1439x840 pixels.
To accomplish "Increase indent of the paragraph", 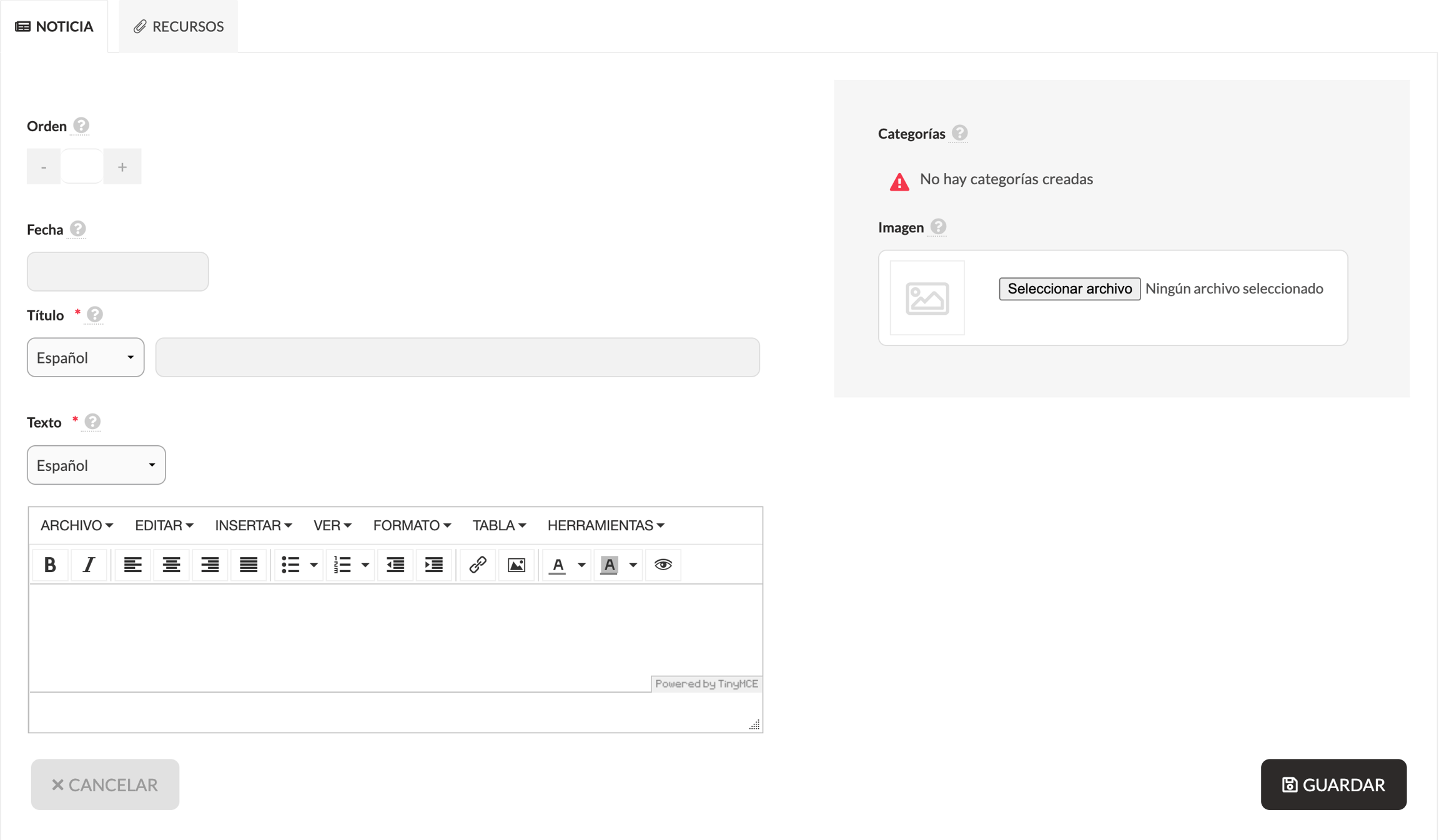I will 433,565.
